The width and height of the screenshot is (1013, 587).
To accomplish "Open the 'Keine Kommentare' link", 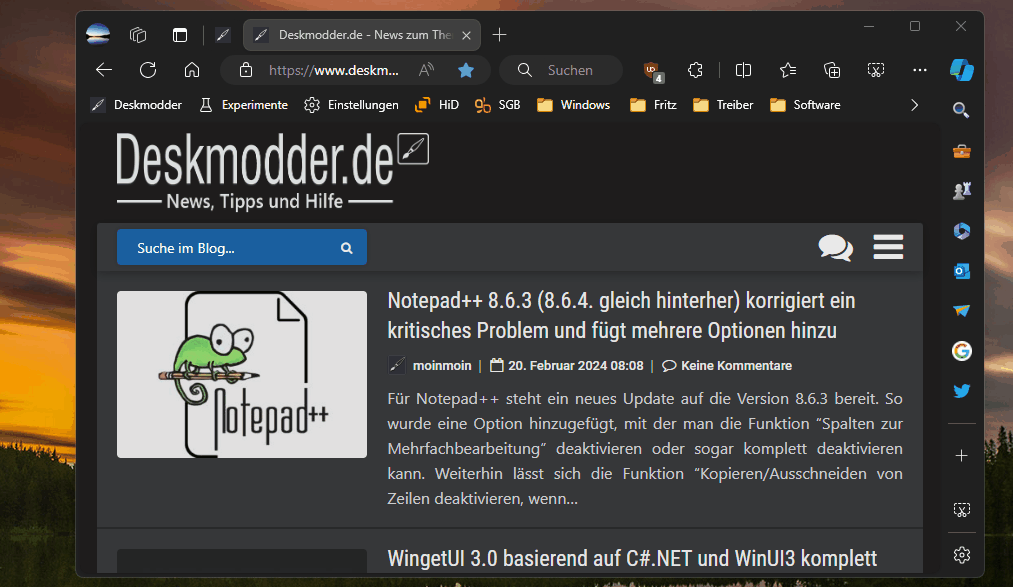I will (x=736, y=366).
